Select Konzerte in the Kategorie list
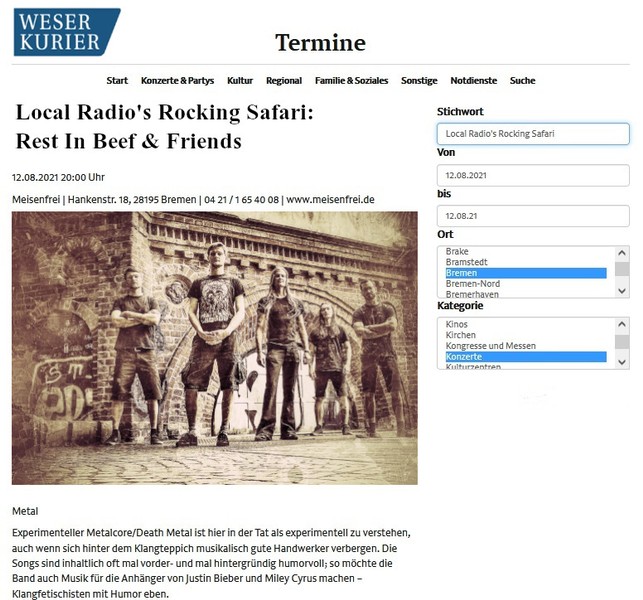Screen dimensions: 643x600 click(526, 357)
